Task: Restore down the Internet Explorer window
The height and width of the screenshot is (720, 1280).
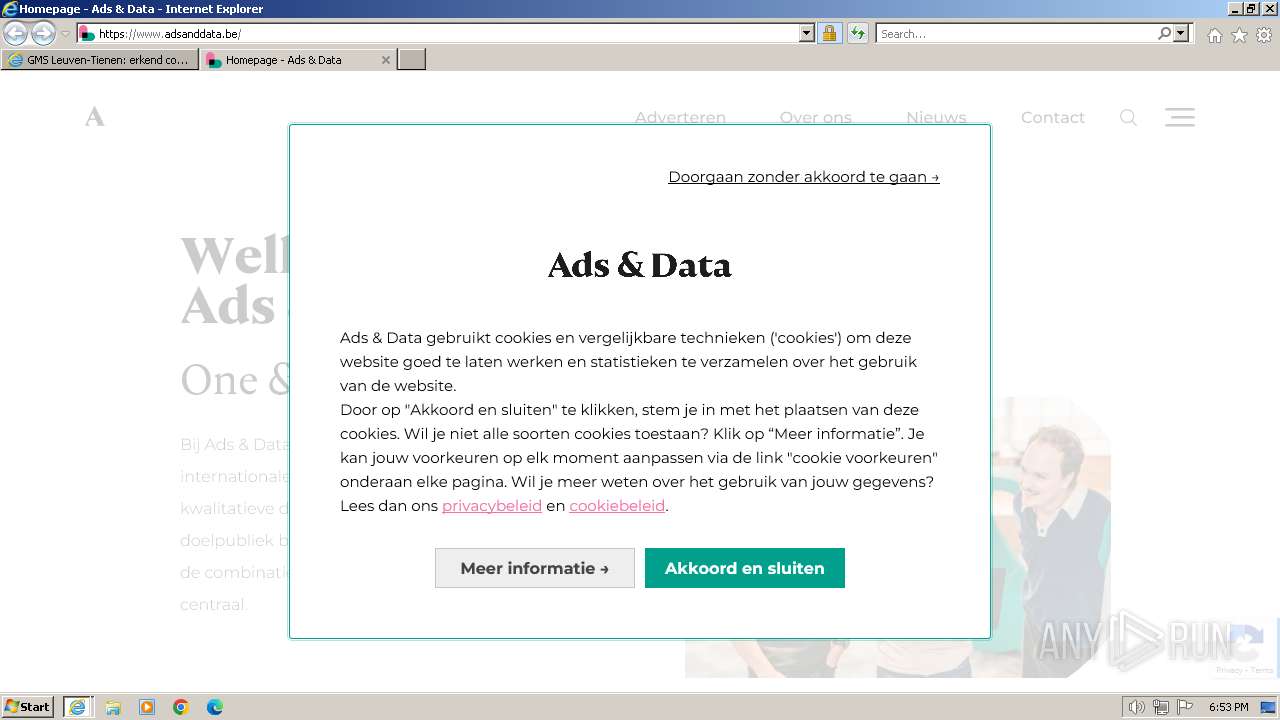Action: (x=1251, y=9)
